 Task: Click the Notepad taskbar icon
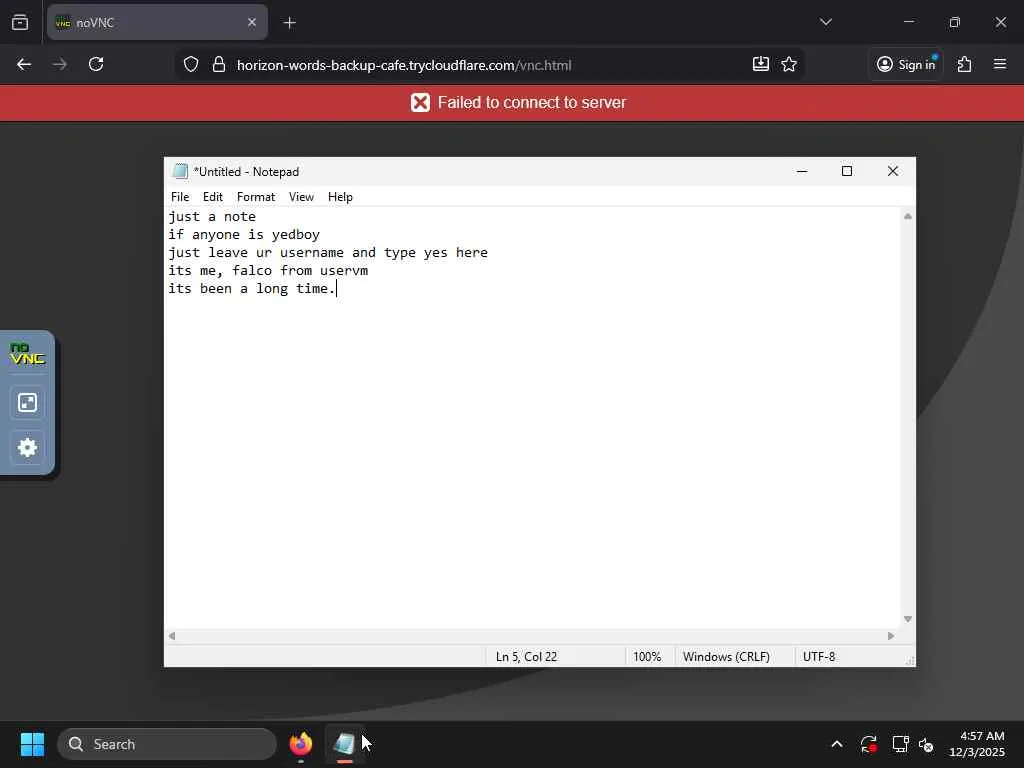pyautogui.click(x=345, y=744)
